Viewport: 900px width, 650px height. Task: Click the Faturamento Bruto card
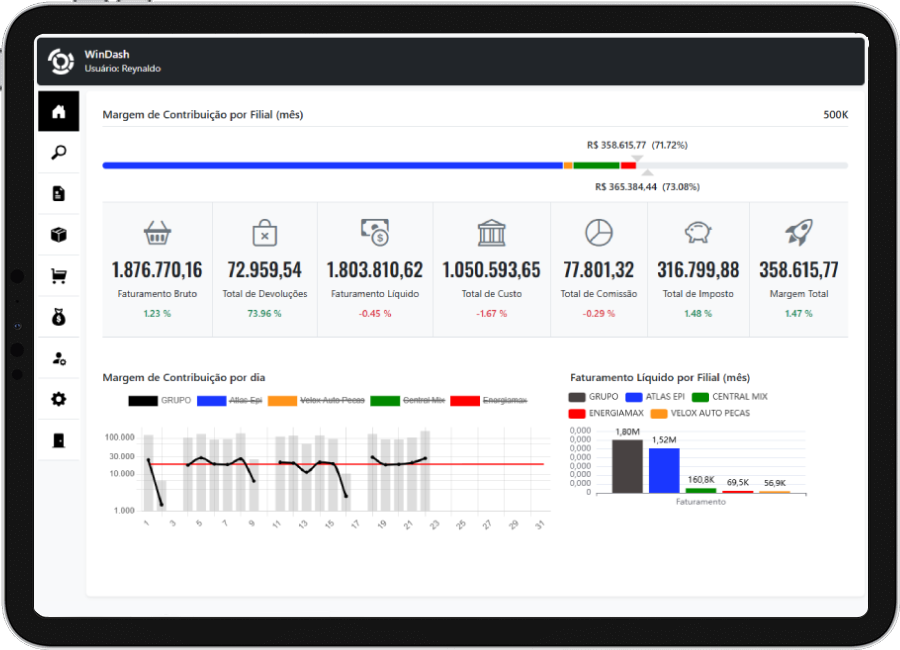(x=157, y=269)
